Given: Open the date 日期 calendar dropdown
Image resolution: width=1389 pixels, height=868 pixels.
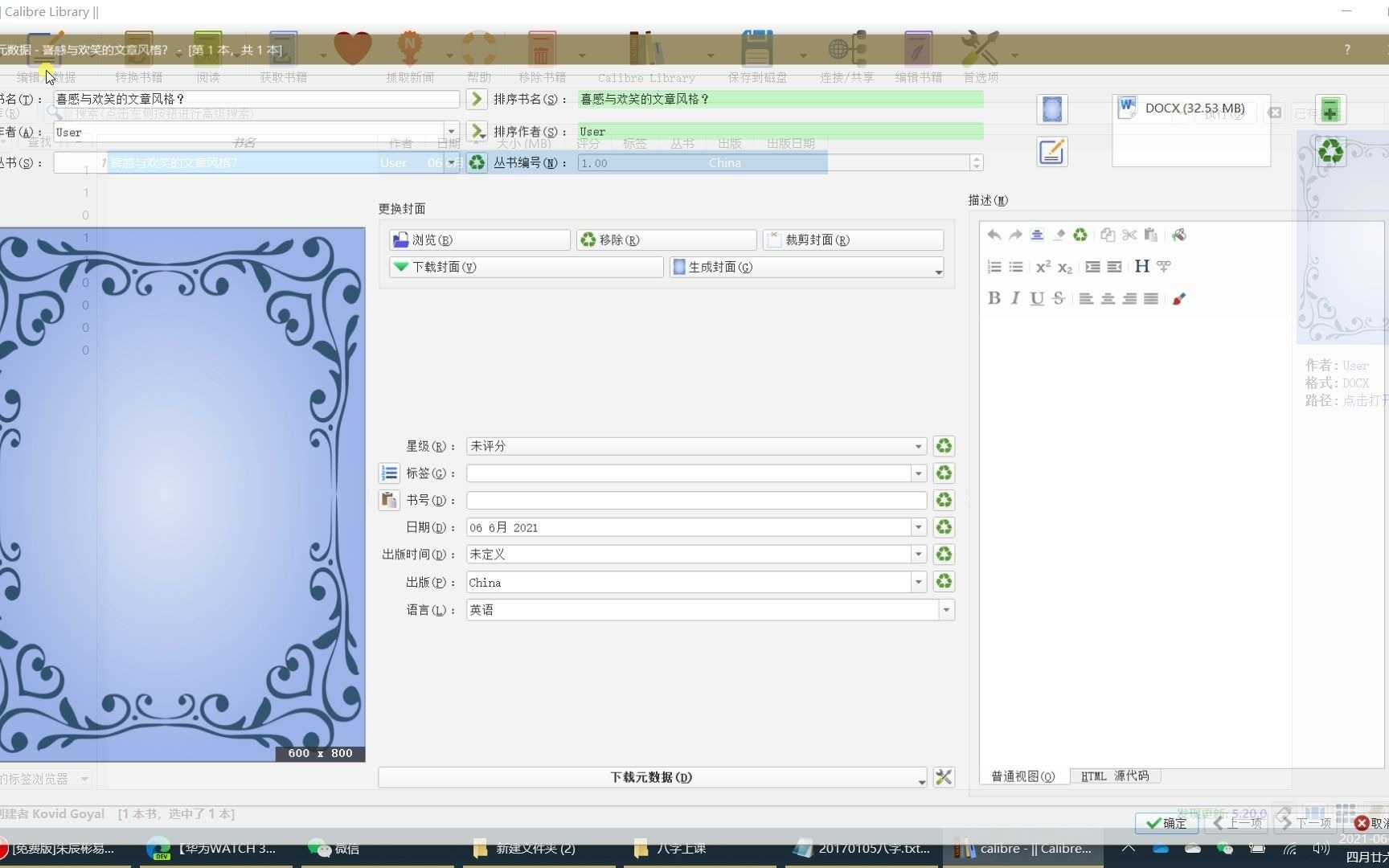Looking at the screenshot, I should coord(918,527).
